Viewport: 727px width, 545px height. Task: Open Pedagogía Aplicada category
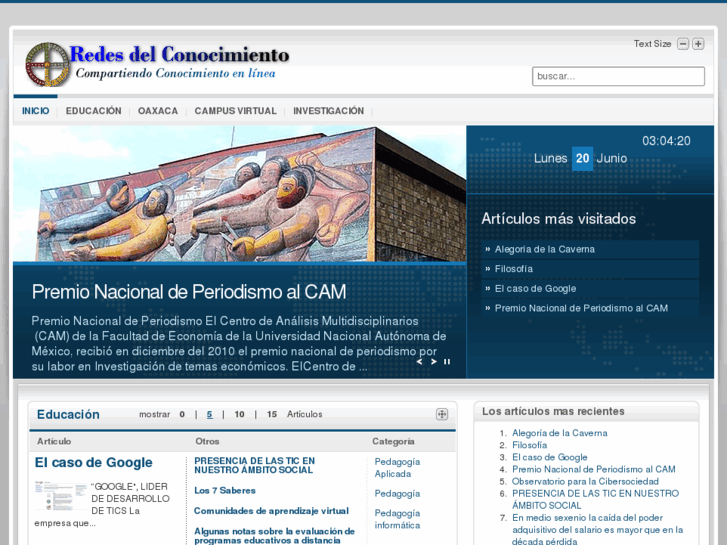397,468
